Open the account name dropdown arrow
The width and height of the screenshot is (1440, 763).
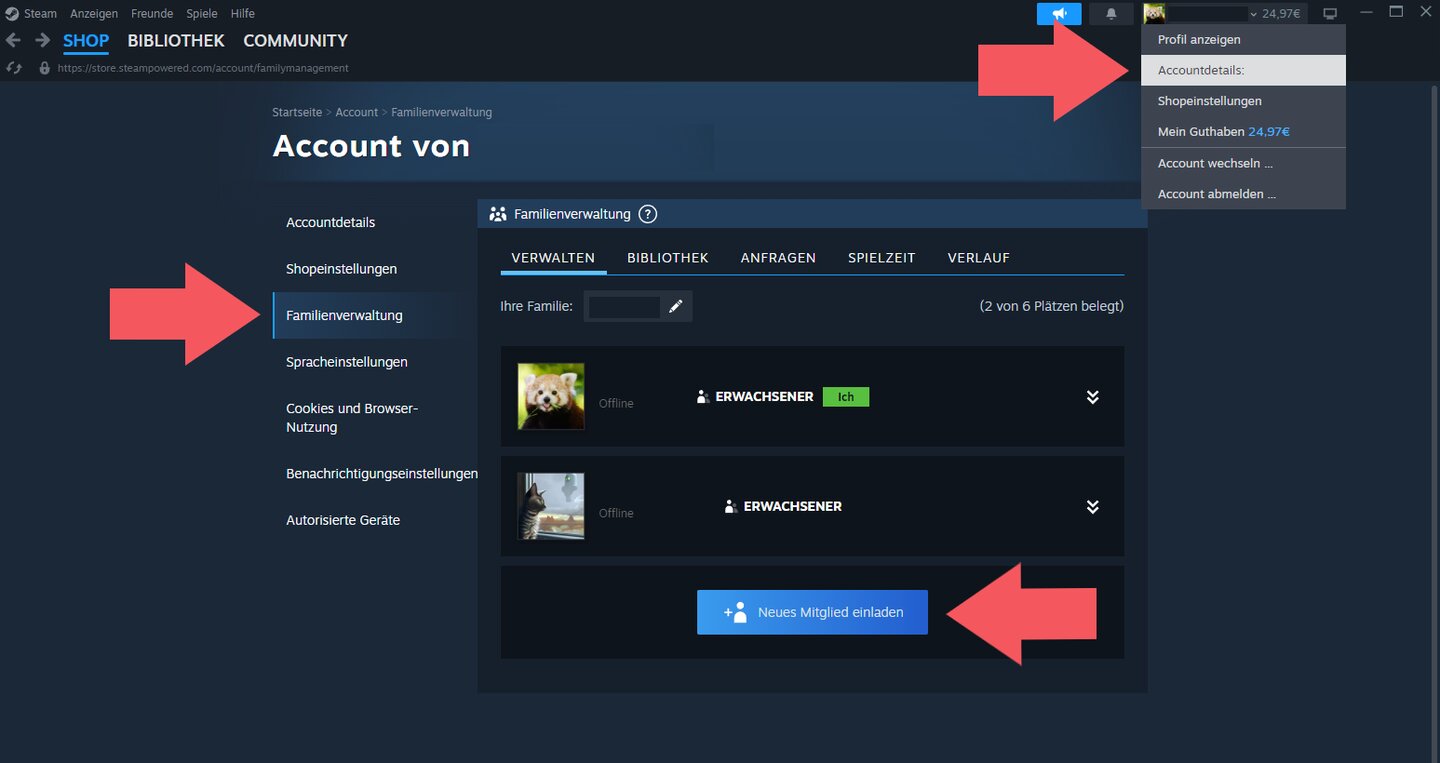tap(1253, 13)
